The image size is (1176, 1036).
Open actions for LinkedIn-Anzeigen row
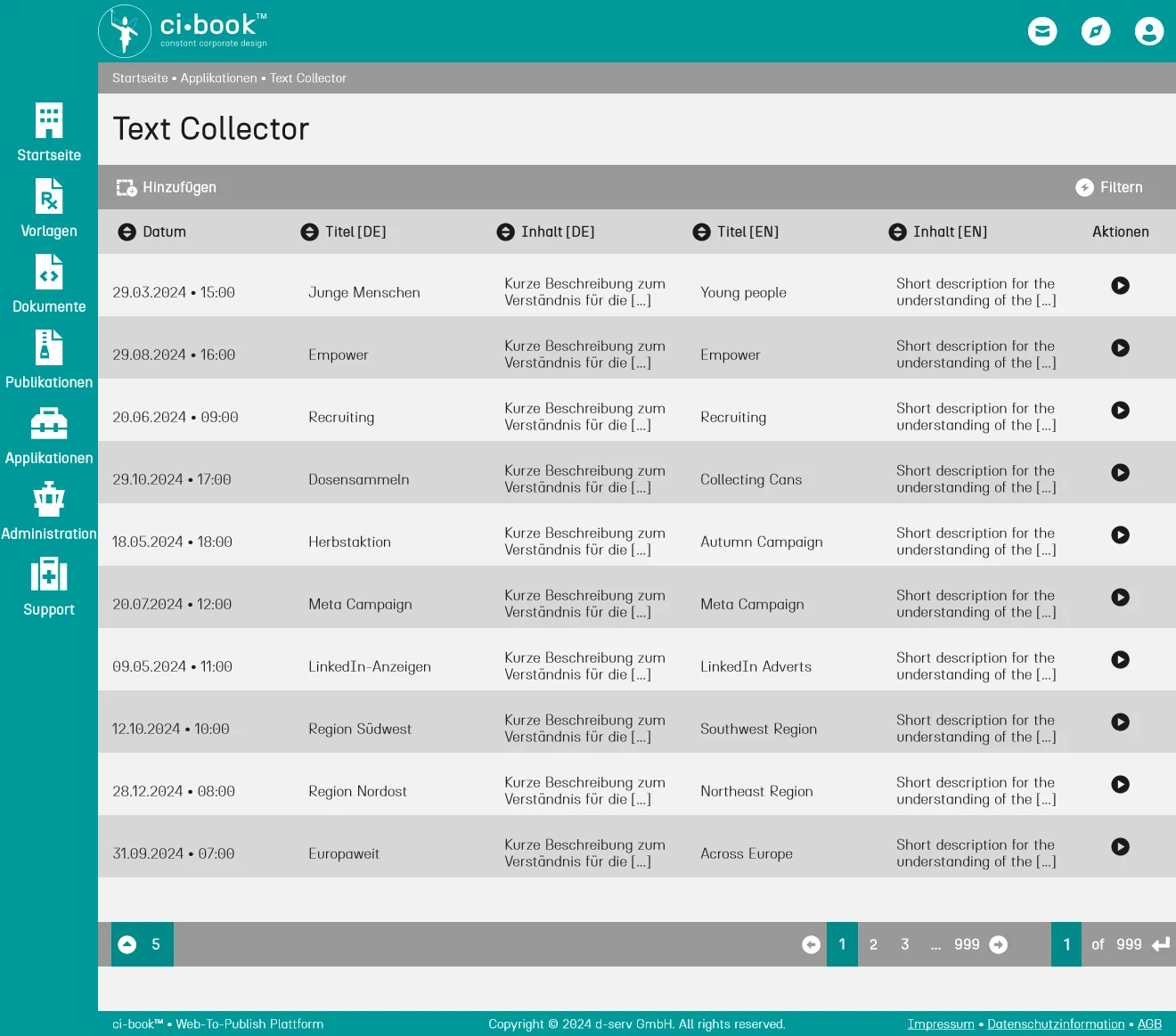[x=1121, y=659]
